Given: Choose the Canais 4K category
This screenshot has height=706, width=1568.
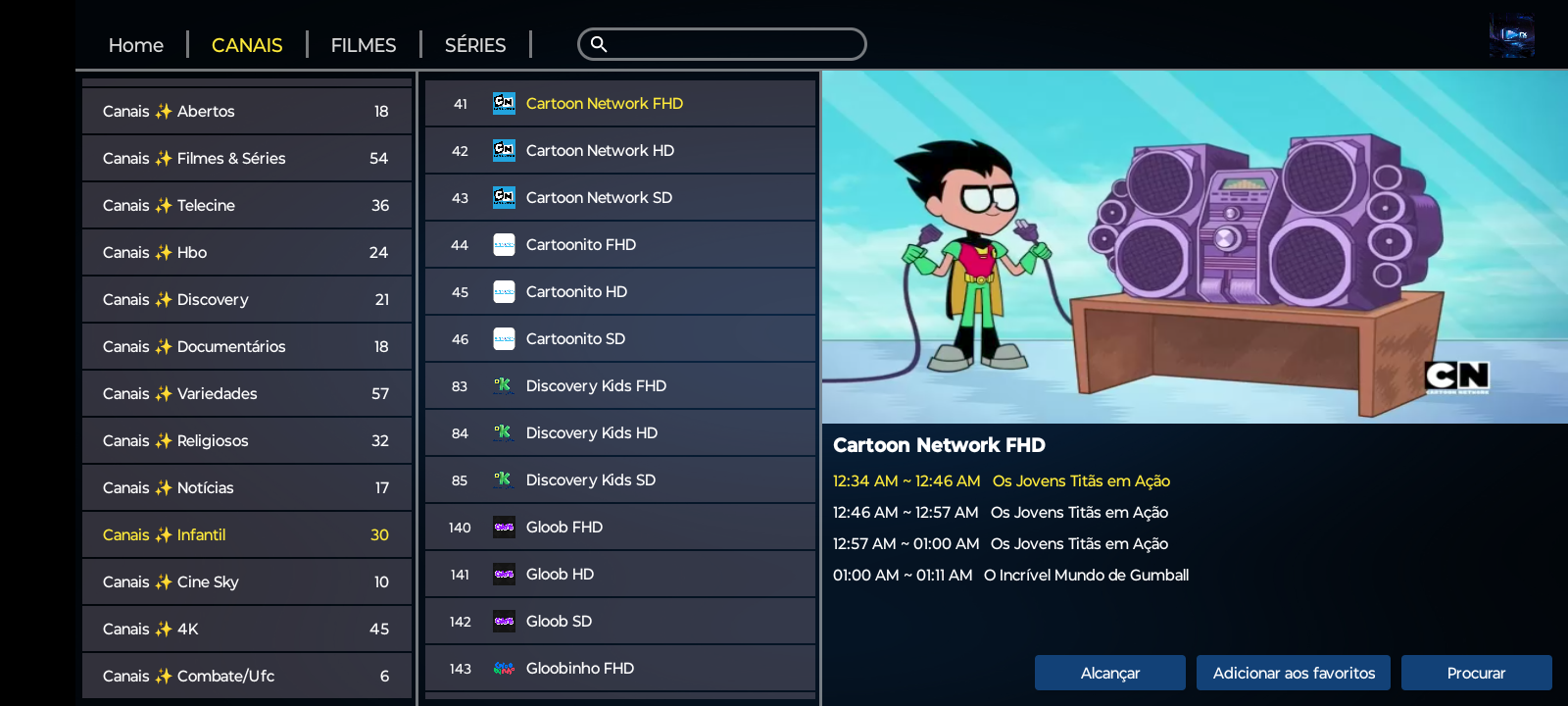Looking at the screenshot, I should pos(246,629).
